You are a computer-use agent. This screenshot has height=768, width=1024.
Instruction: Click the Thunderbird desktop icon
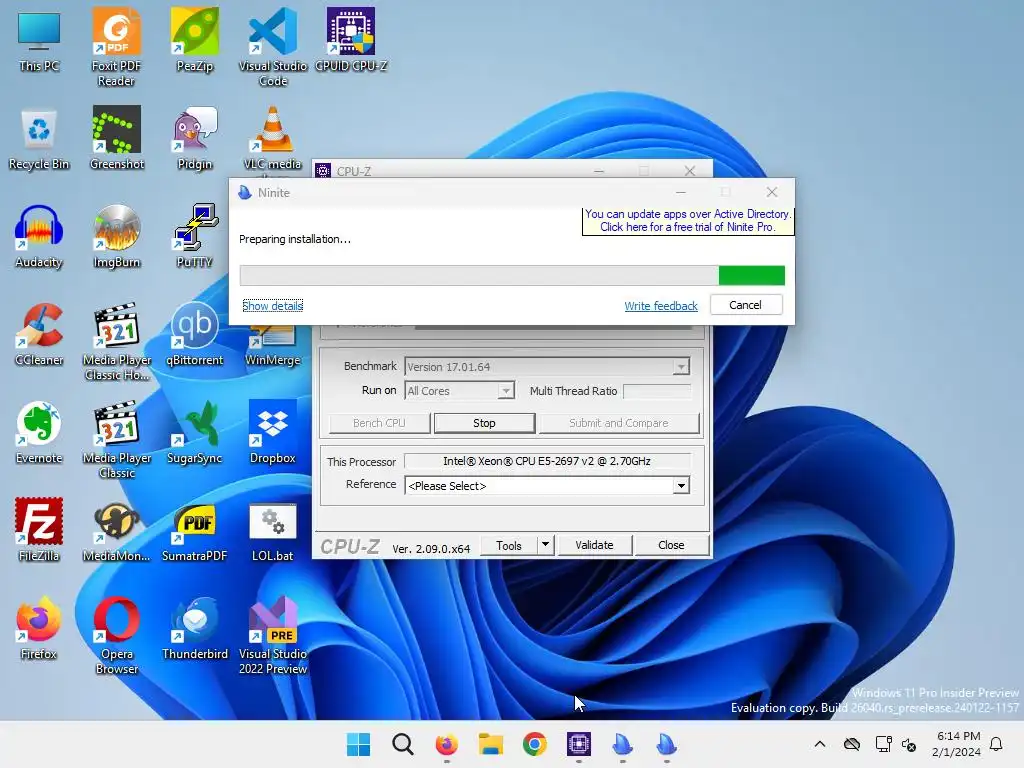coord(195,628)
